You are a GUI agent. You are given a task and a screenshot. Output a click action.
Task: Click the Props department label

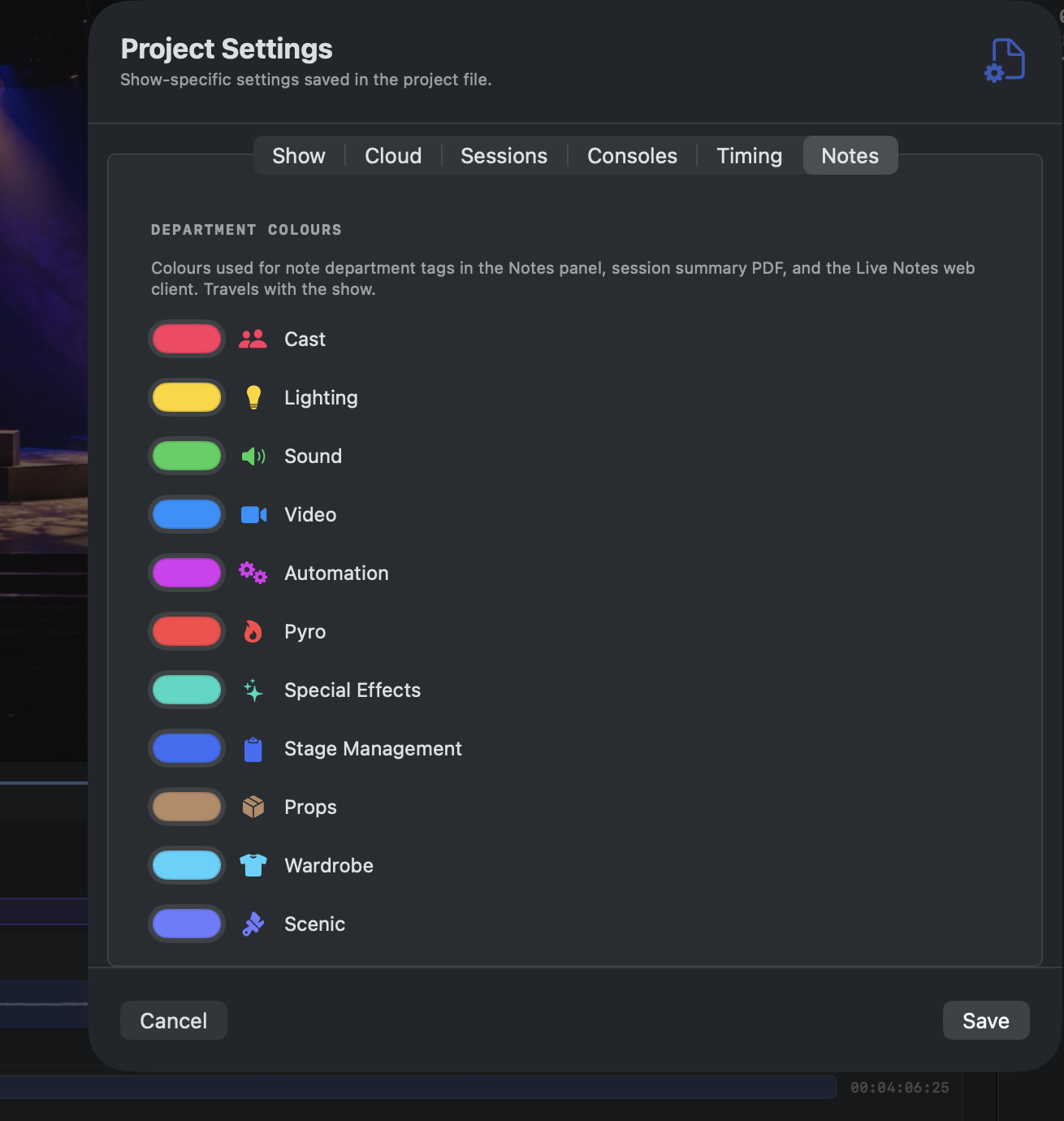point(310,807)
